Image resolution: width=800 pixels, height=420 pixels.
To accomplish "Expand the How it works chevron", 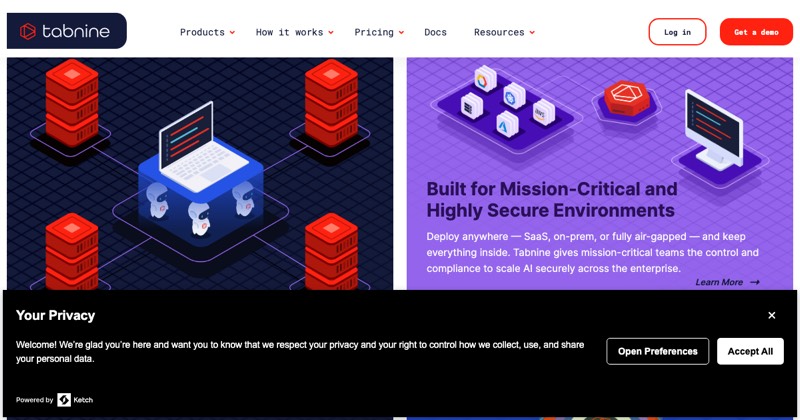I will (331, 33).
